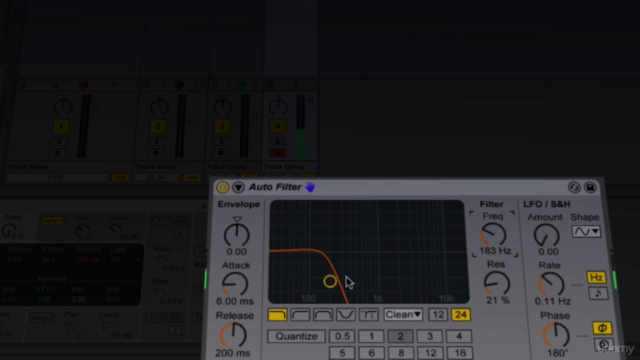Disarm recording on track 4

(278, 153)
